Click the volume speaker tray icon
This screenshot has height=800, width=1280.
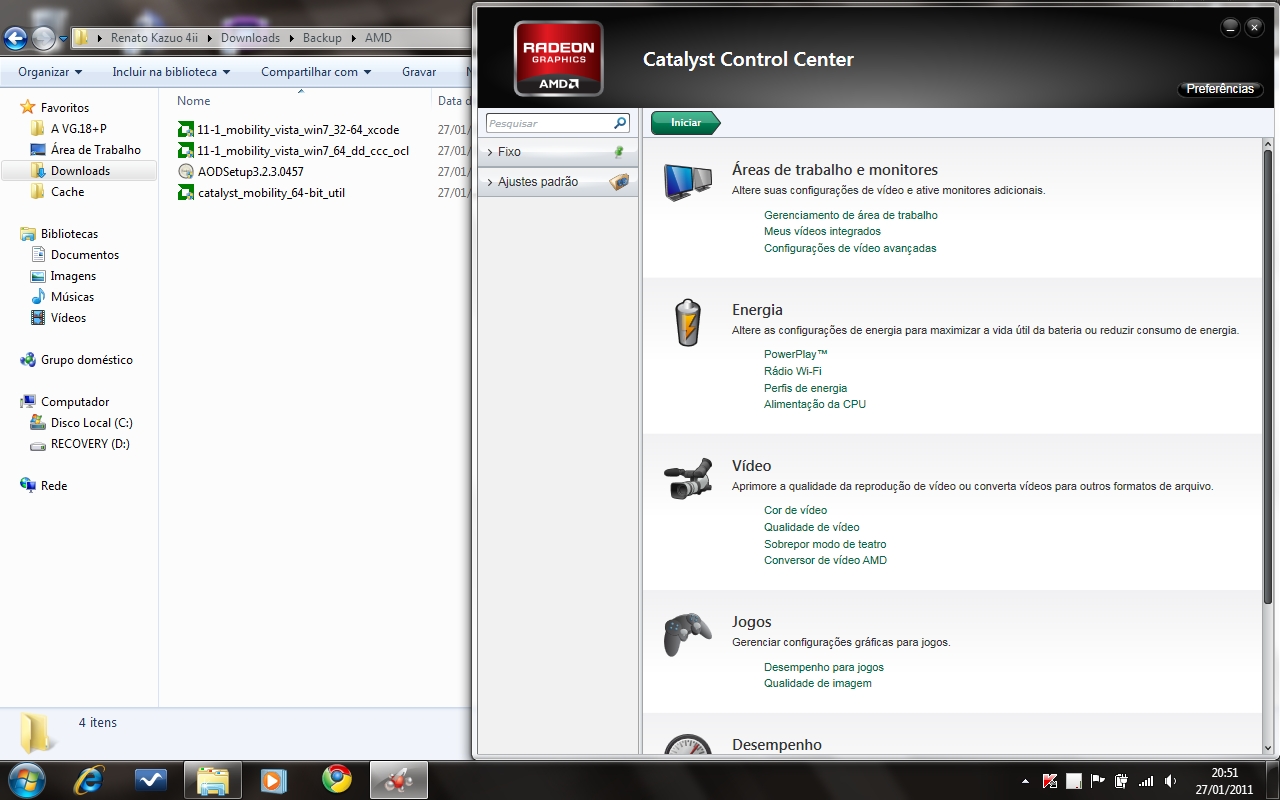1170,781
